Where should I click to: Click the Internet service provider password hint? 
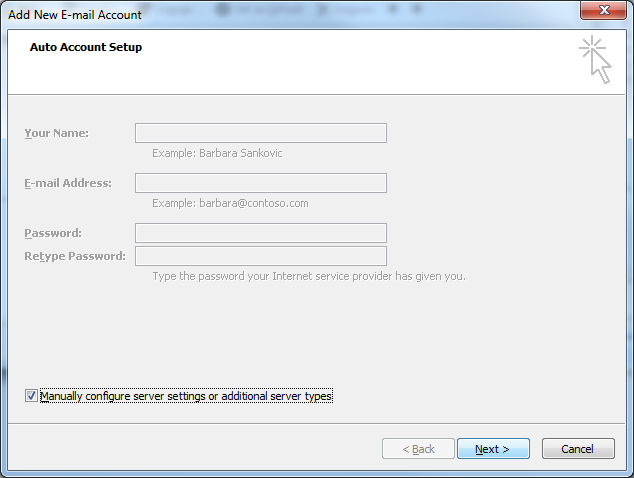coord(309,276)
